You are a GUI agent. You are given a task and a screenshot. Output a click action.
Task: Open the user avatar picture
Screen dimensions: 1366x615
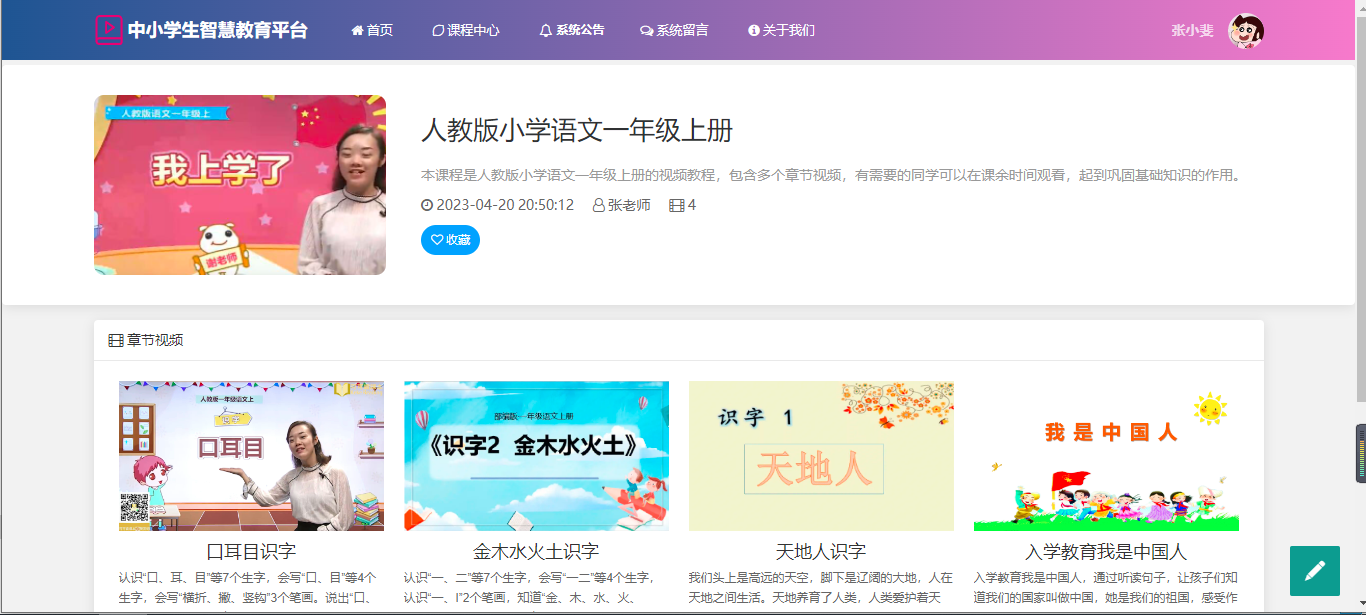pos(1246,31)
